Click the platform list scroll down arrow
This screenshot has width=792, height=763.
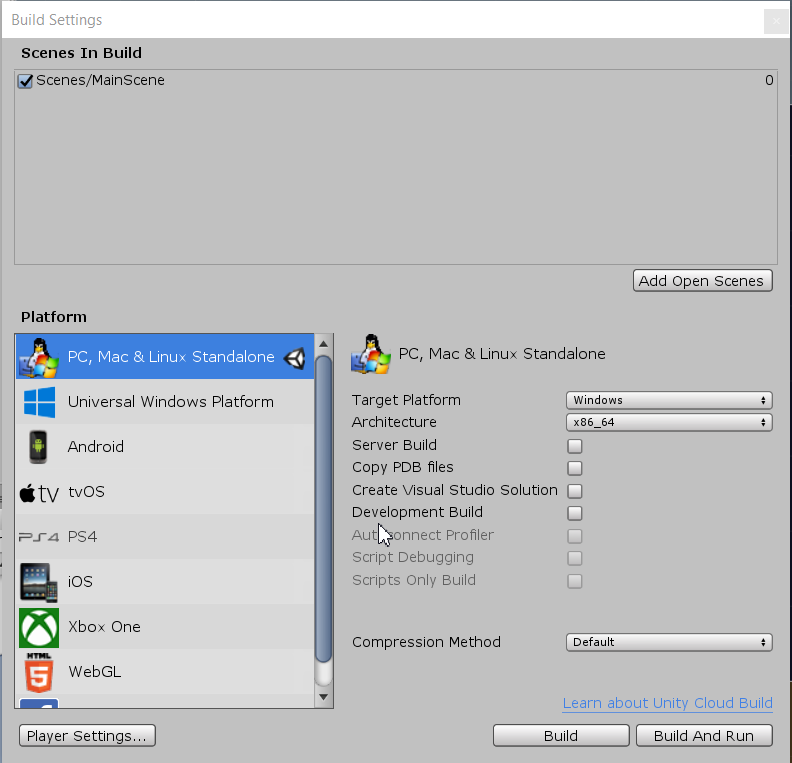324,697
